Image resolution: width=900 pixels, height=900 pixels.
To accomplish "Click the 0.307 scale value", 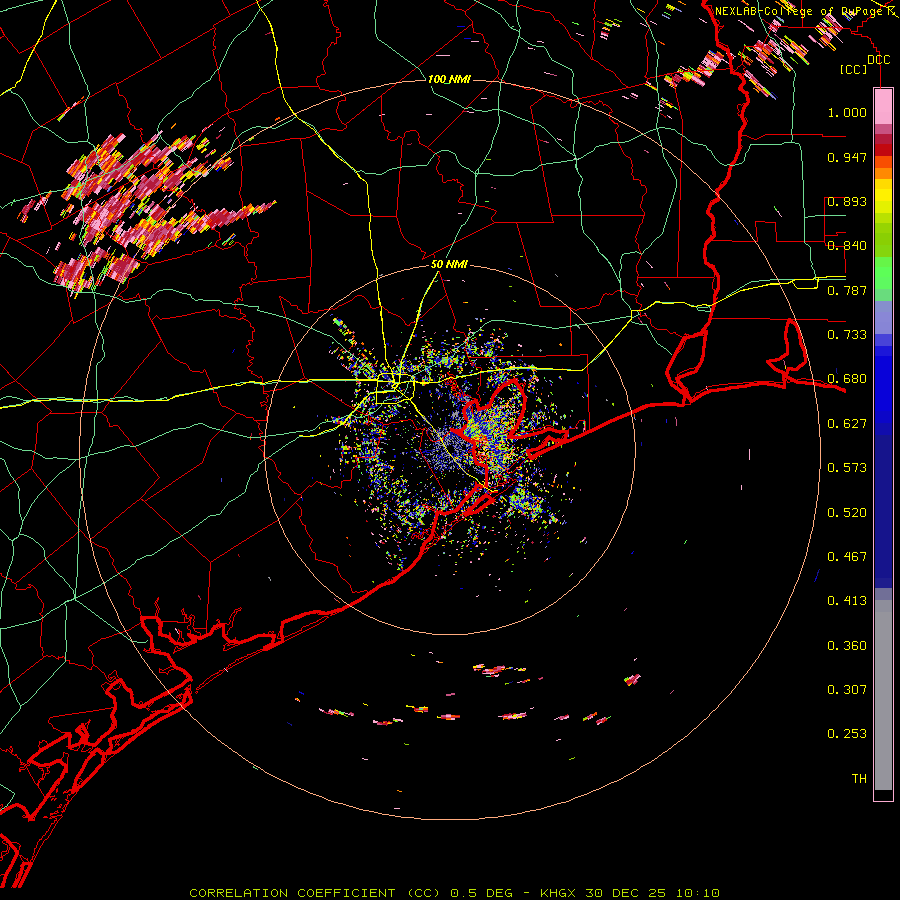I will [x=847, y=690].
